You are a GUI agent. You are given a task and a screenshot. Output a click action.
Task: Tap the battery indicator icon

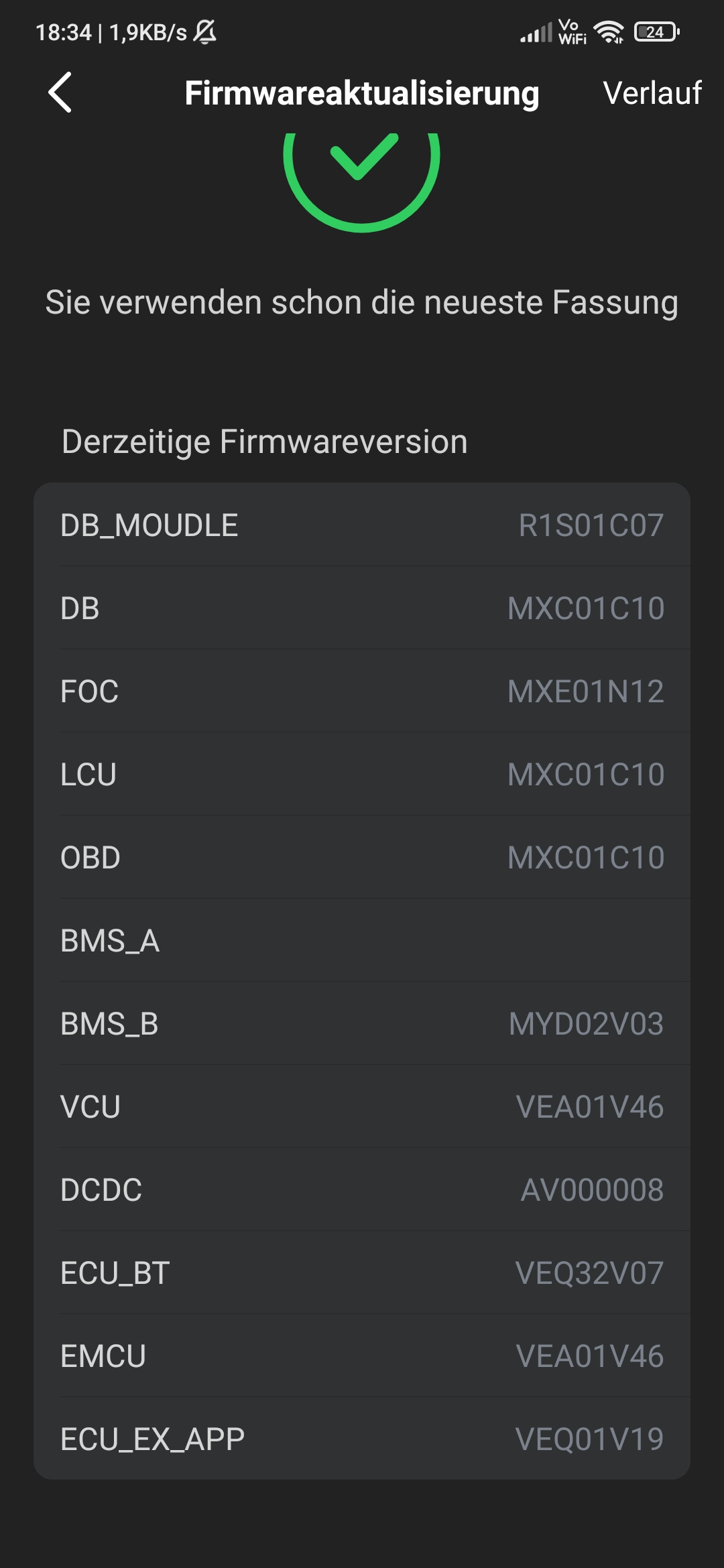click(656, 31)
